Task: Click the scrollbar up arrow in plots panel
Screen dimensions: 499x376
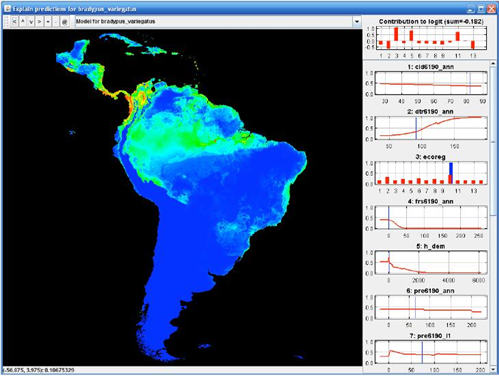Action: [x=493, y=63]
